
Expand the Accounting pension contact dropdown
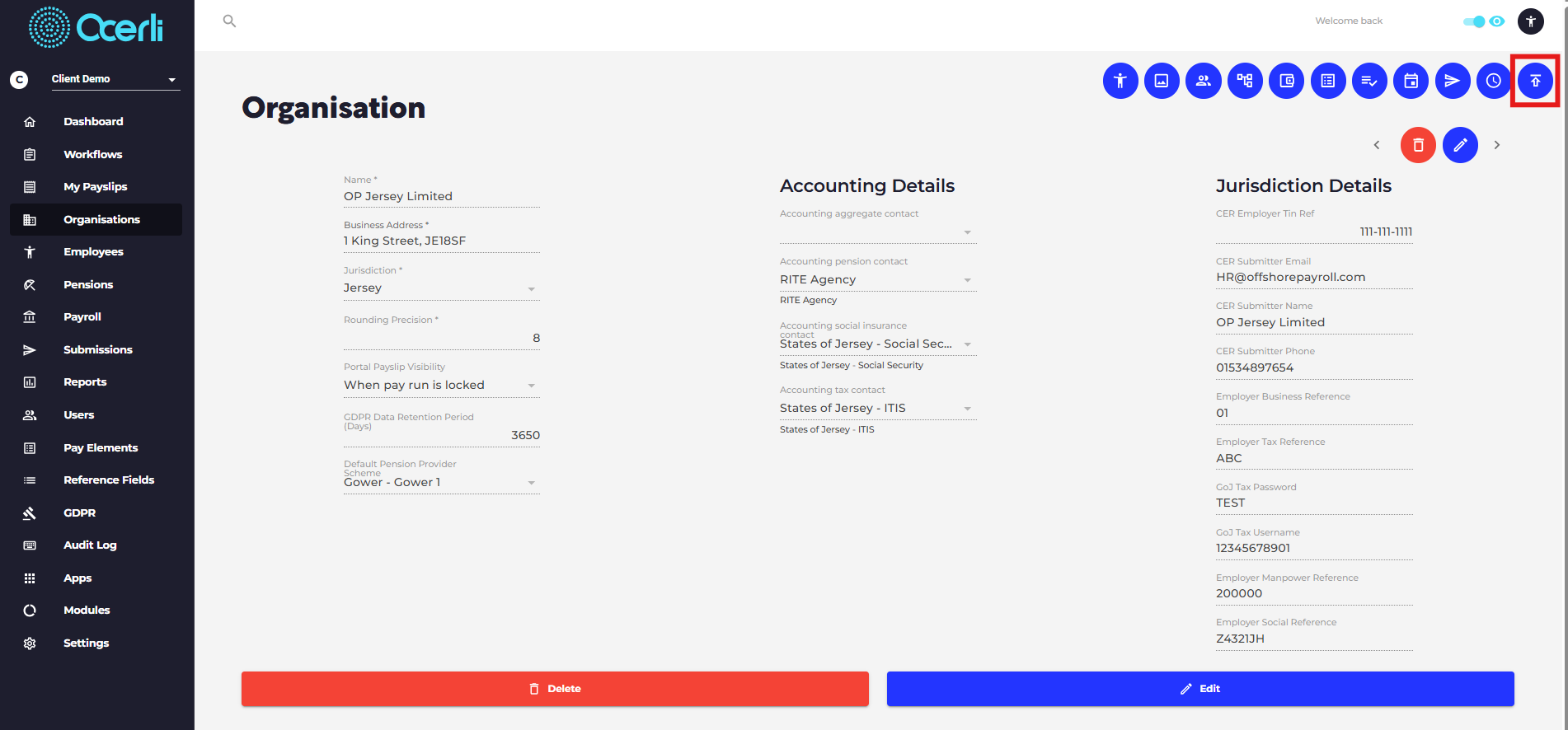click(x=878, y=279)
